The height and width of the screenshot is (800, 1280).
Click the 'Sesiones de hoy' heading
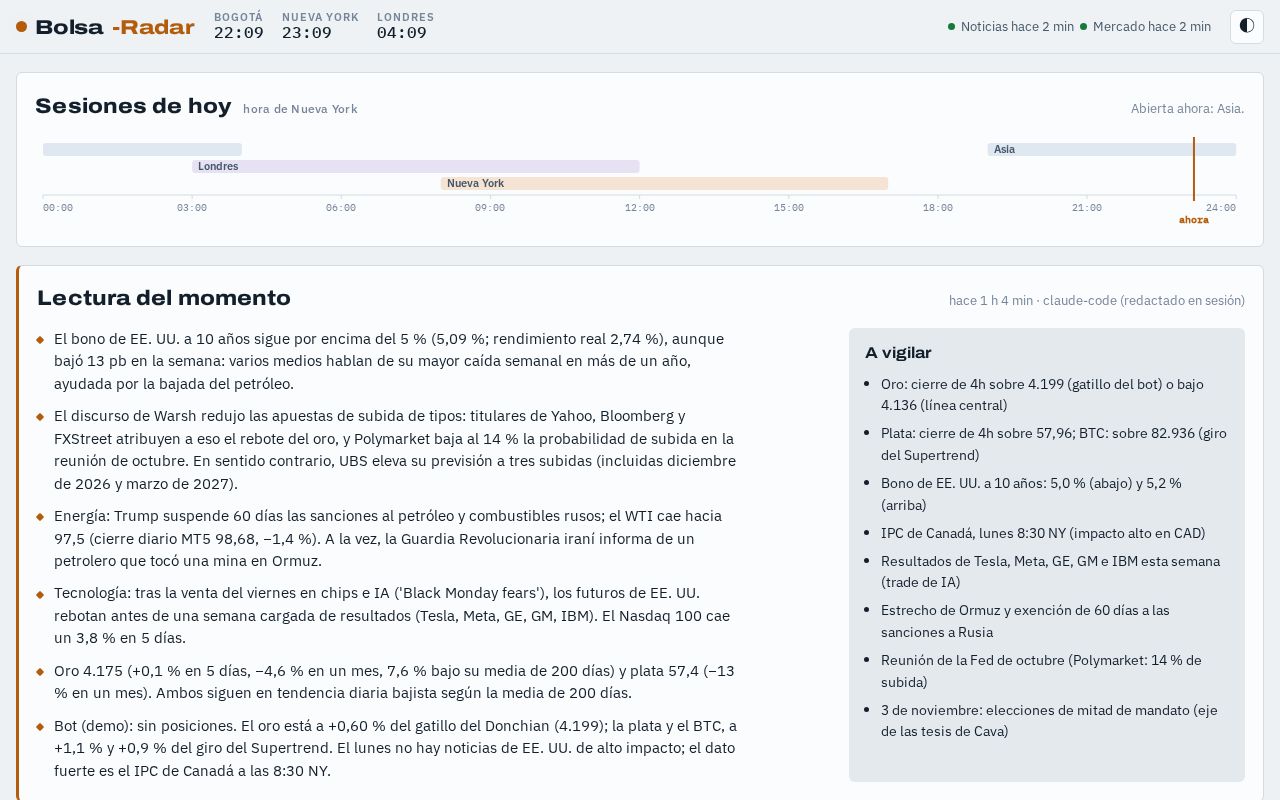133,106
